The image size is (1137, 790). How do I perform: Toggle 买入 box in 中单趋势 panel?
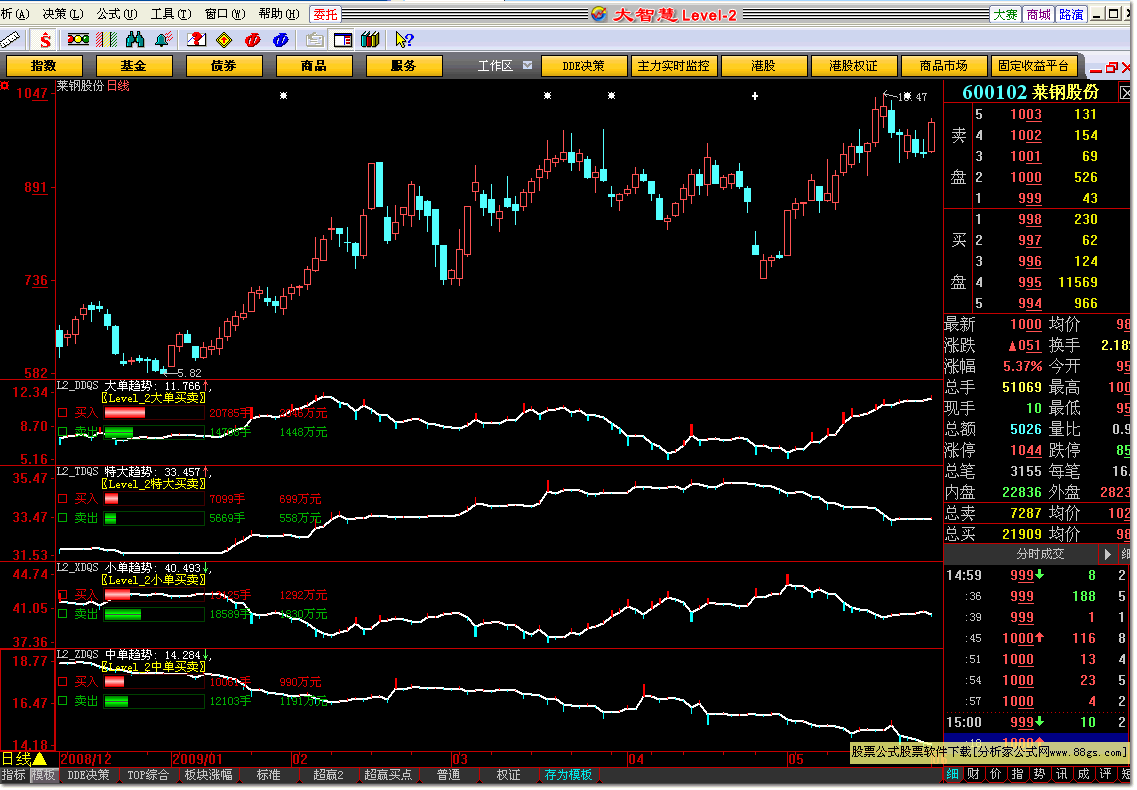(62, 682)
